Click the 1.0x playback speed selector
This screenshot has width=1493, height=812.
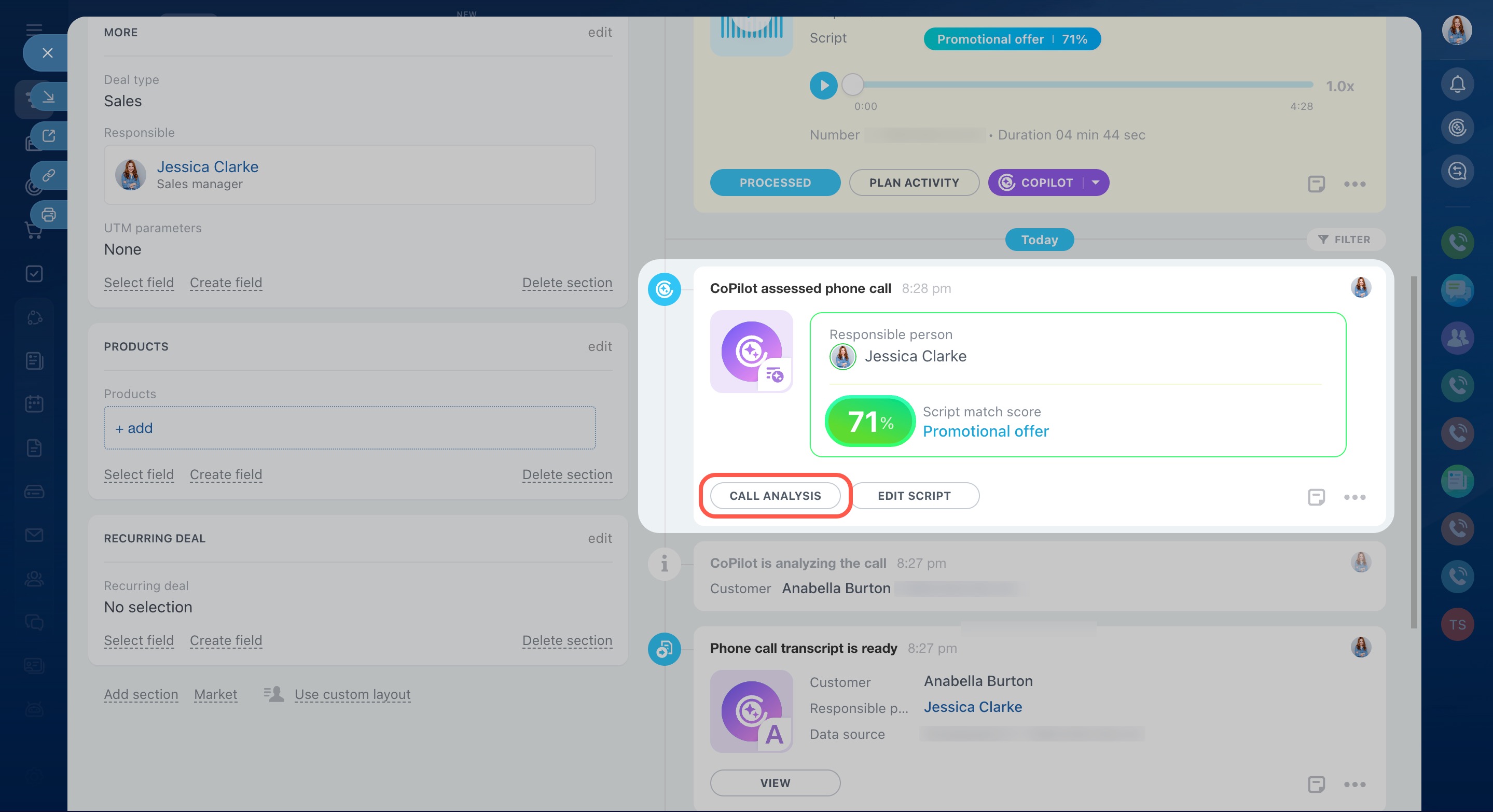coord(1339,86)
